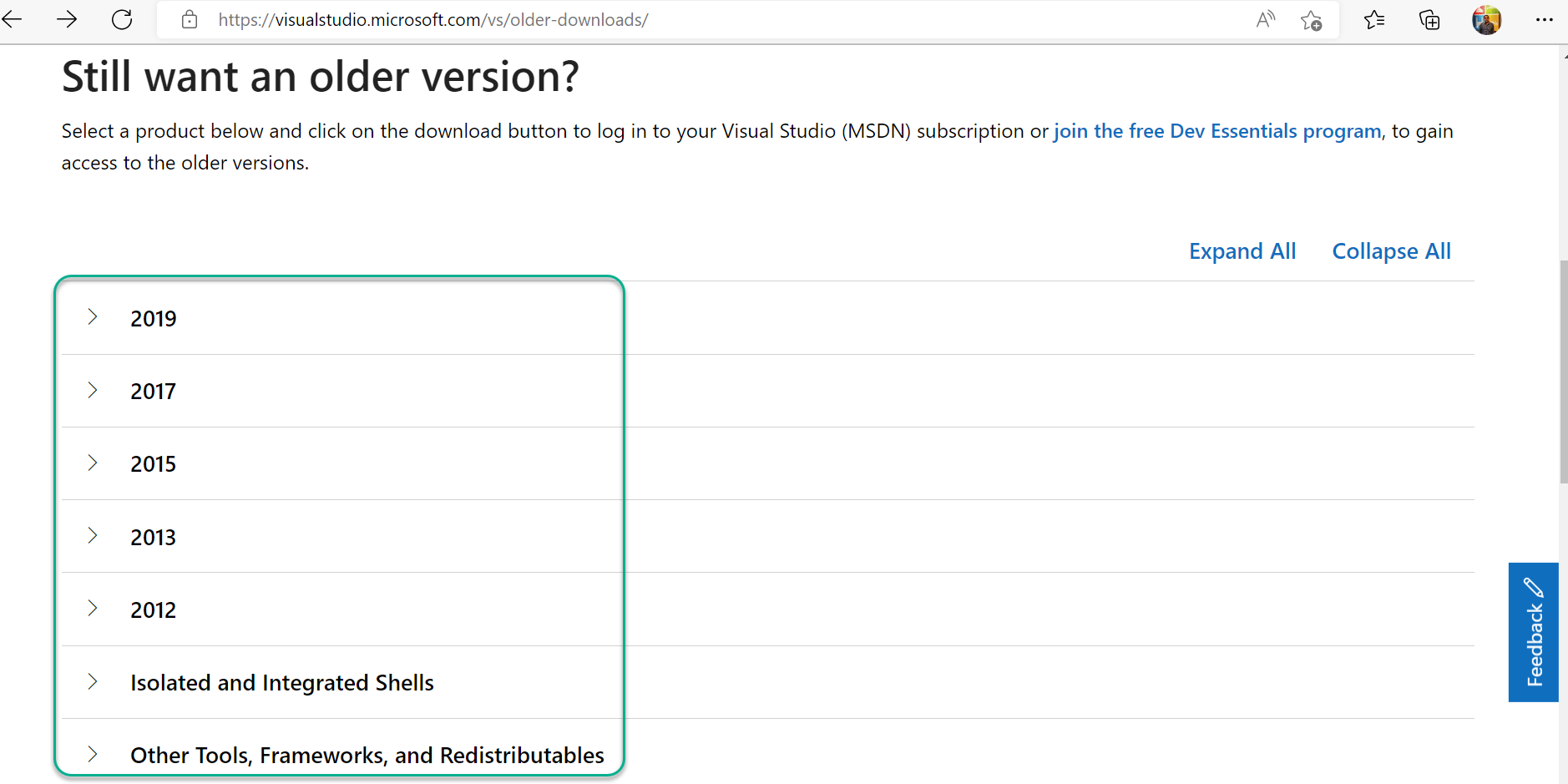Open the Collections panel

pyautogui.click(x=1429, y=19)
